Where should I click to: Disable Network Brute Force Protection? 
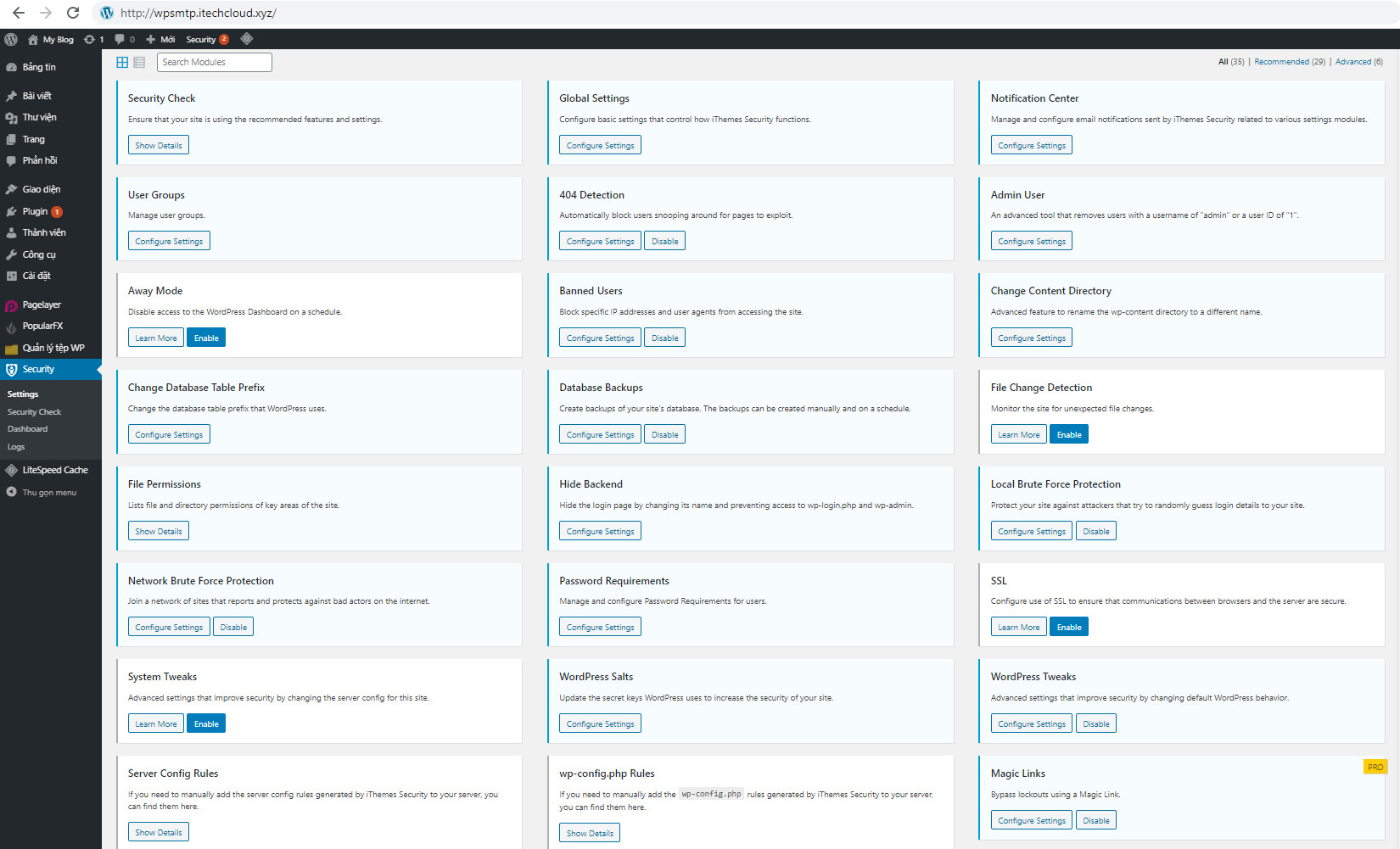pos(233,627)
